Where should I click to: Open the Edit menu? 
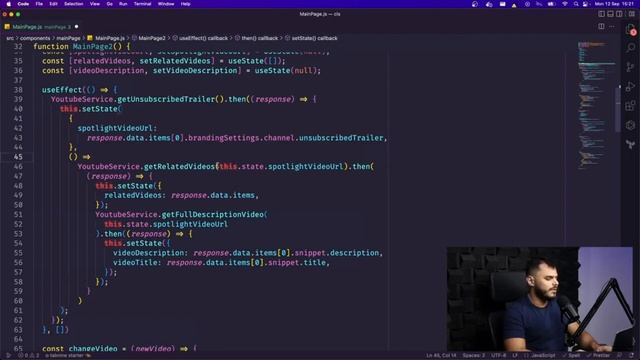pos(53,4)
